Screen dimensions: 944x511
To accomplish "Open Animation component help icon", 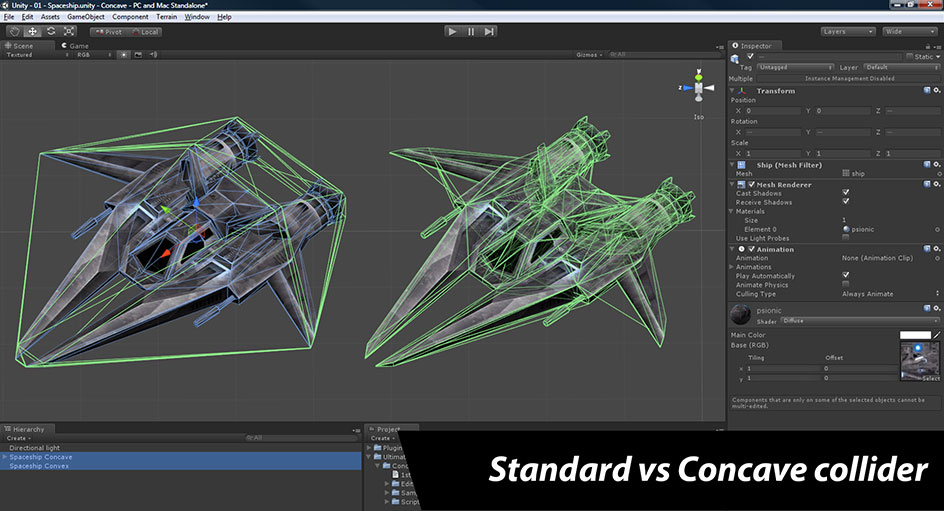I will pyautogui.click(x=927, y=249).
